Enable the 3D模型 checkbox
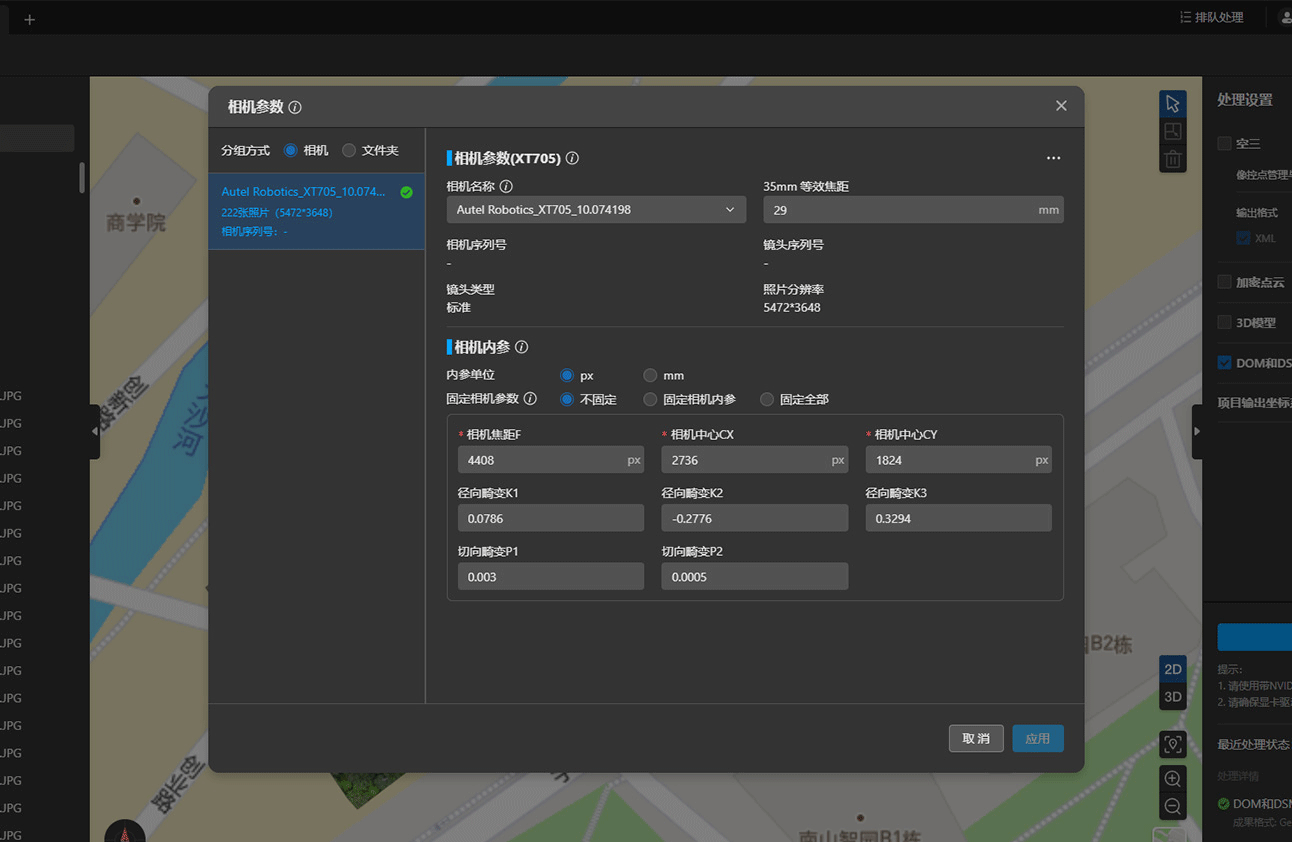This screenshot has height=842, width=1292. 1224,322
